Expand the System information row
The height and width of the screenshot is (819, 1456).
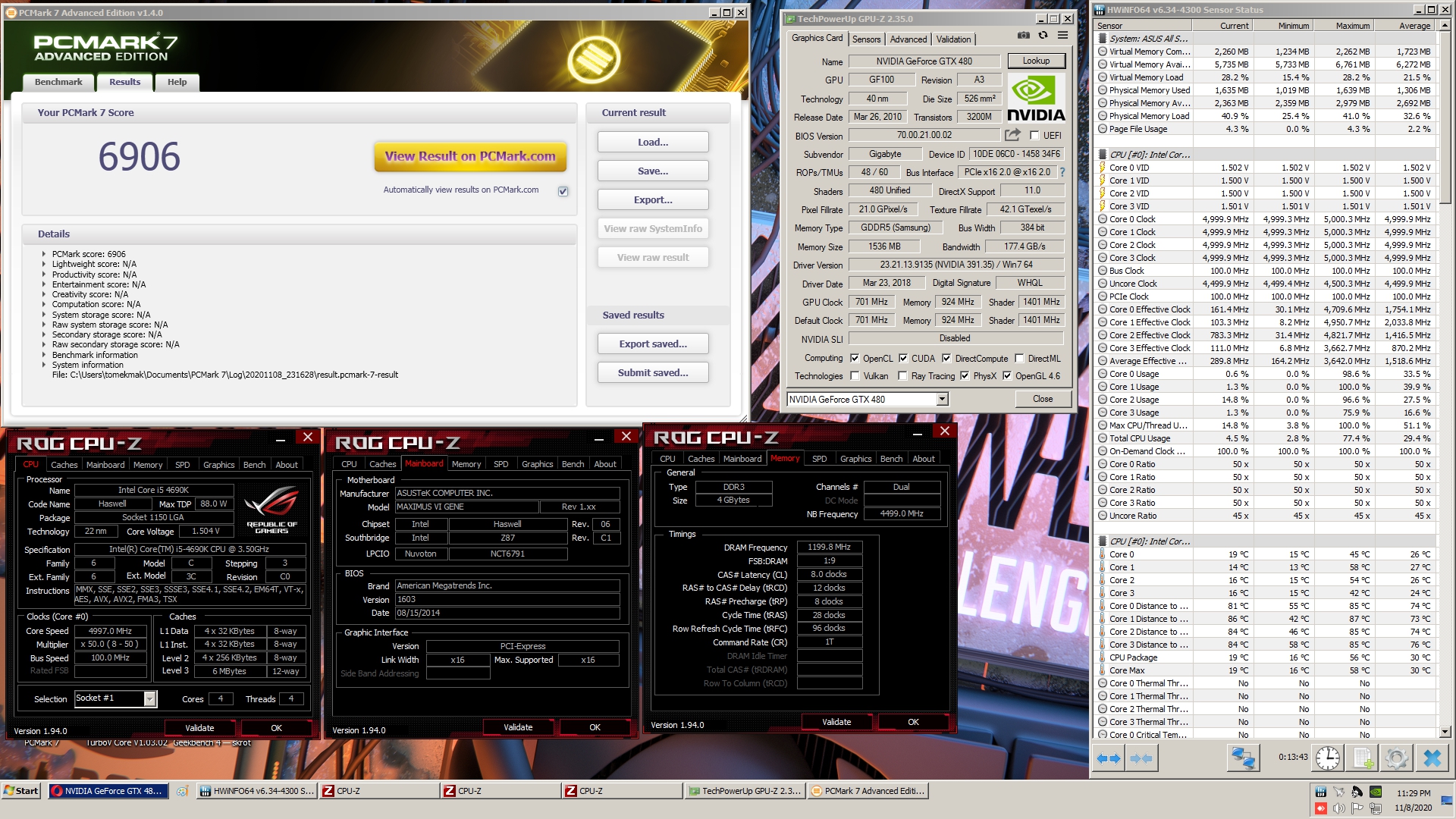tap(44, 365)
